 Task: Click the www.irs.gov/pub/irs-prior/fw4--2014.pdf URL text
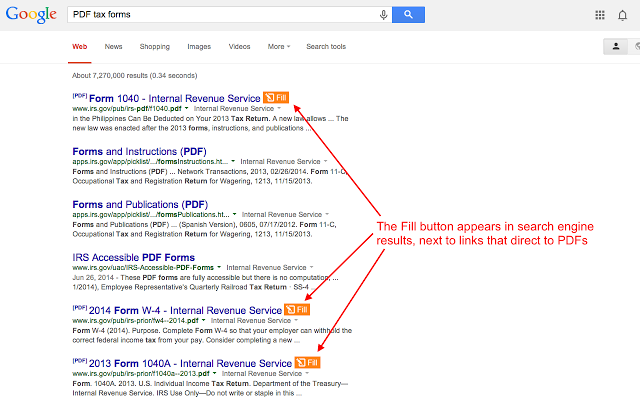pyautogui.click(x=136, y=321)
